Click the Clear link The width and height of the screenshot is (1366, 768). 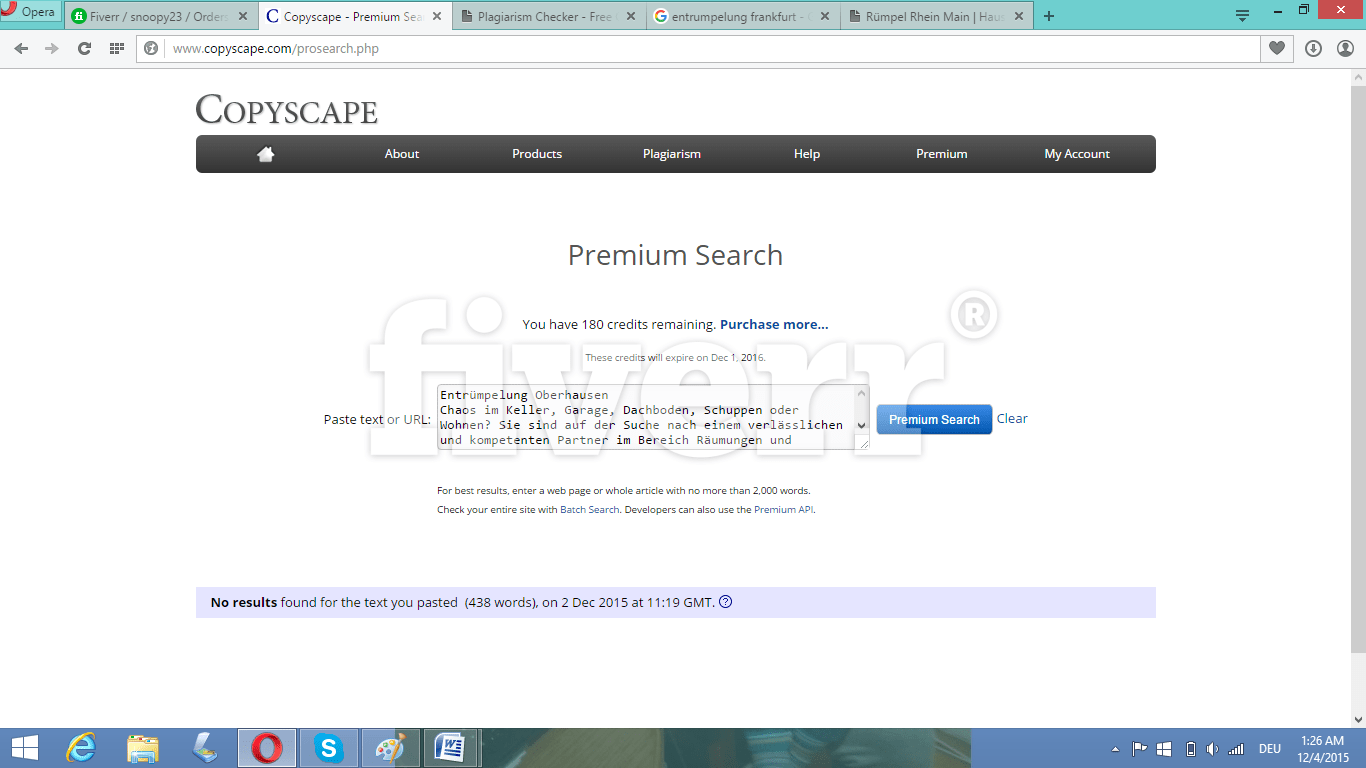coord(1012,419)
